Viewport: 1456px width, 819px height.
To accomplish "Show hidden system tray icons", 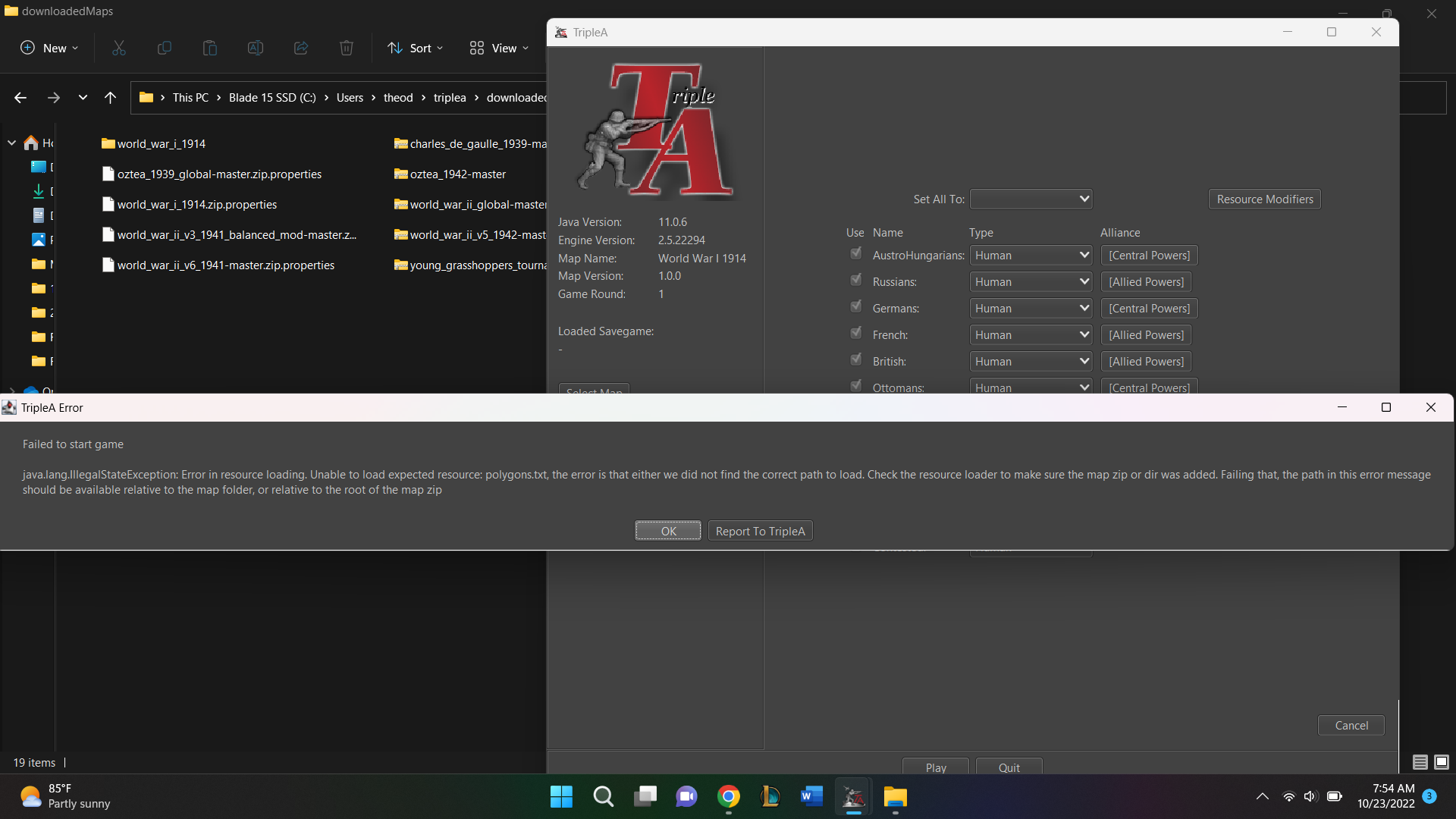I will [x=1262, y=796].
